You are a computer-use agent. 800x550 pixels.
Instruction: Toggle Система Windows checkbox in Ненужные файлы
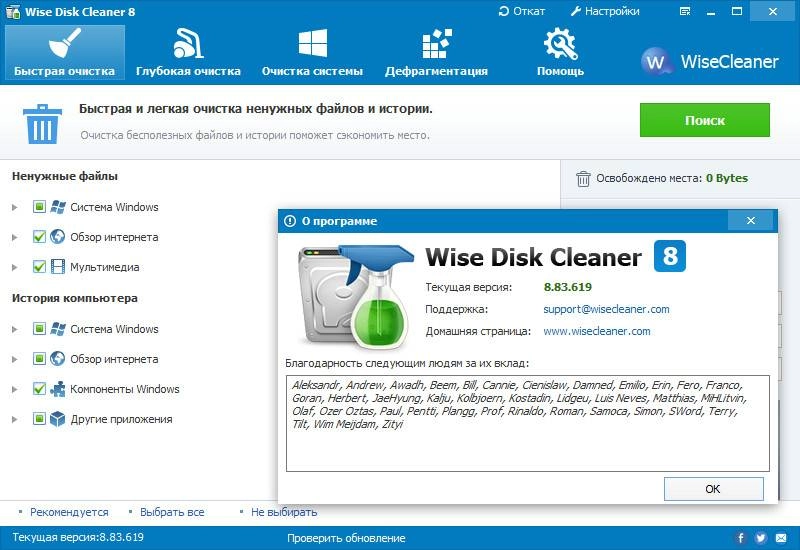click(x=39, y=207)
